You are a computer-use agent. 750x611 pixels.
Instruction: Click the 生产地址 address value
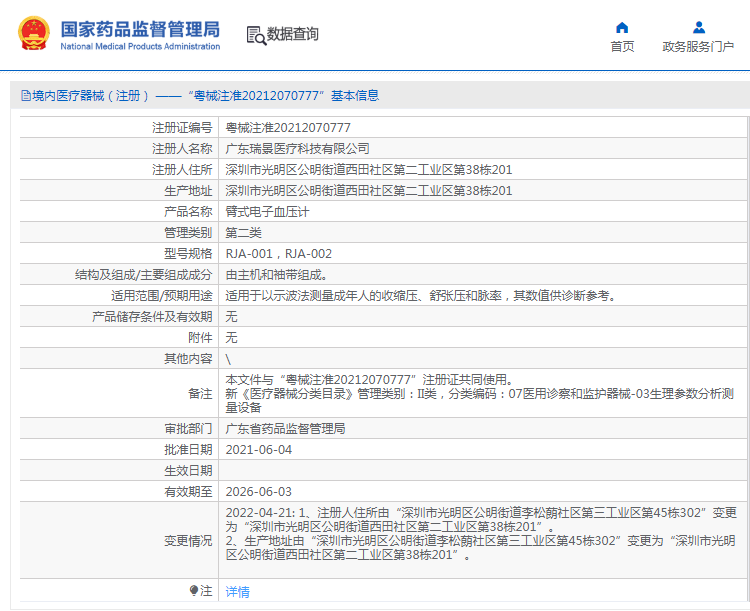pyautogui.click(x=369, y=191)
